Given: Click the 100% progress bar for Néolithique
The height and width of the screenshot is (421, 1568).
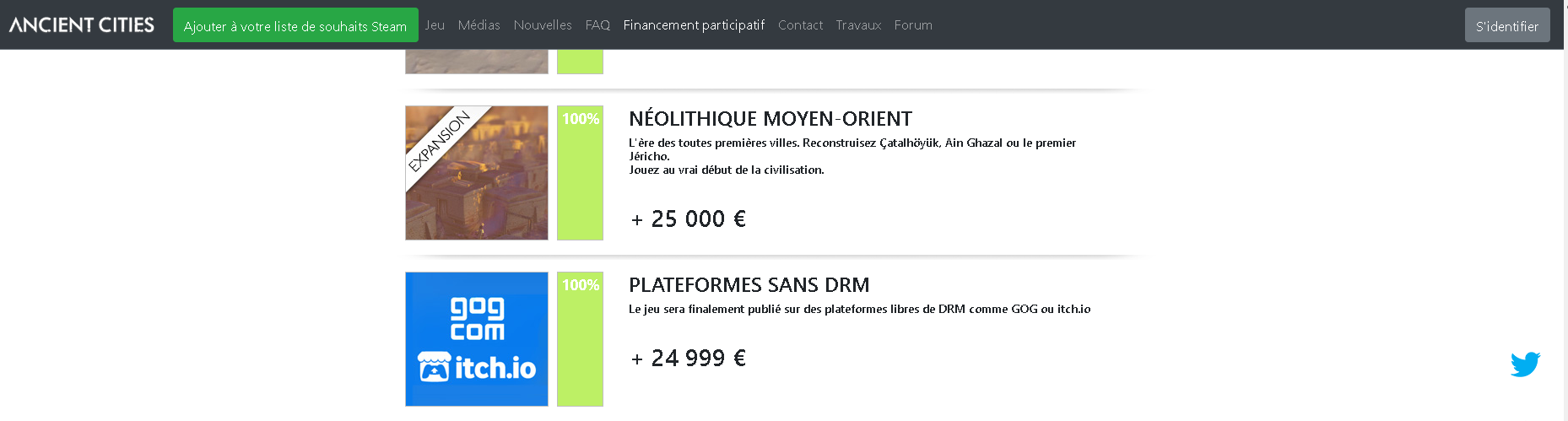Looking at the screenshot, I should tap(580, 173).
